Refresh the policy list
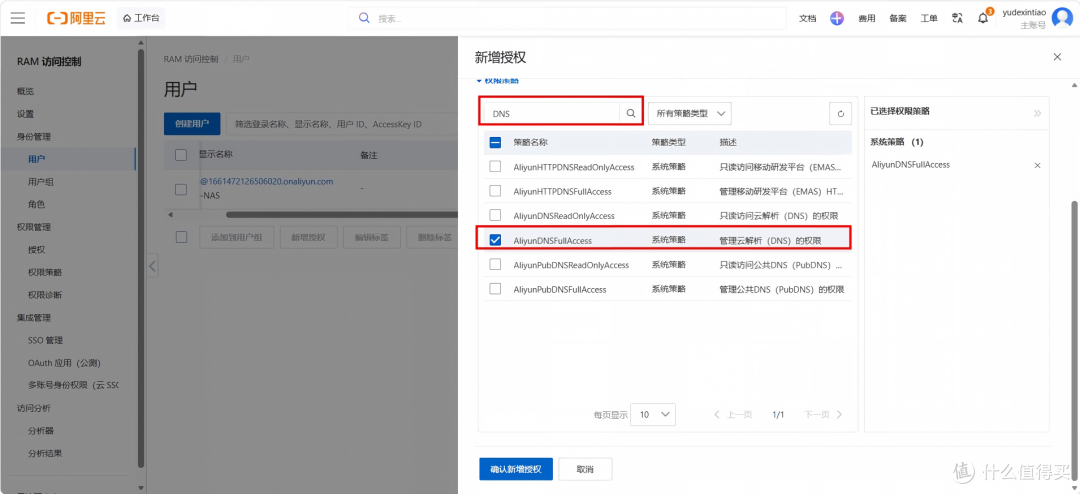 coord(840,114)
